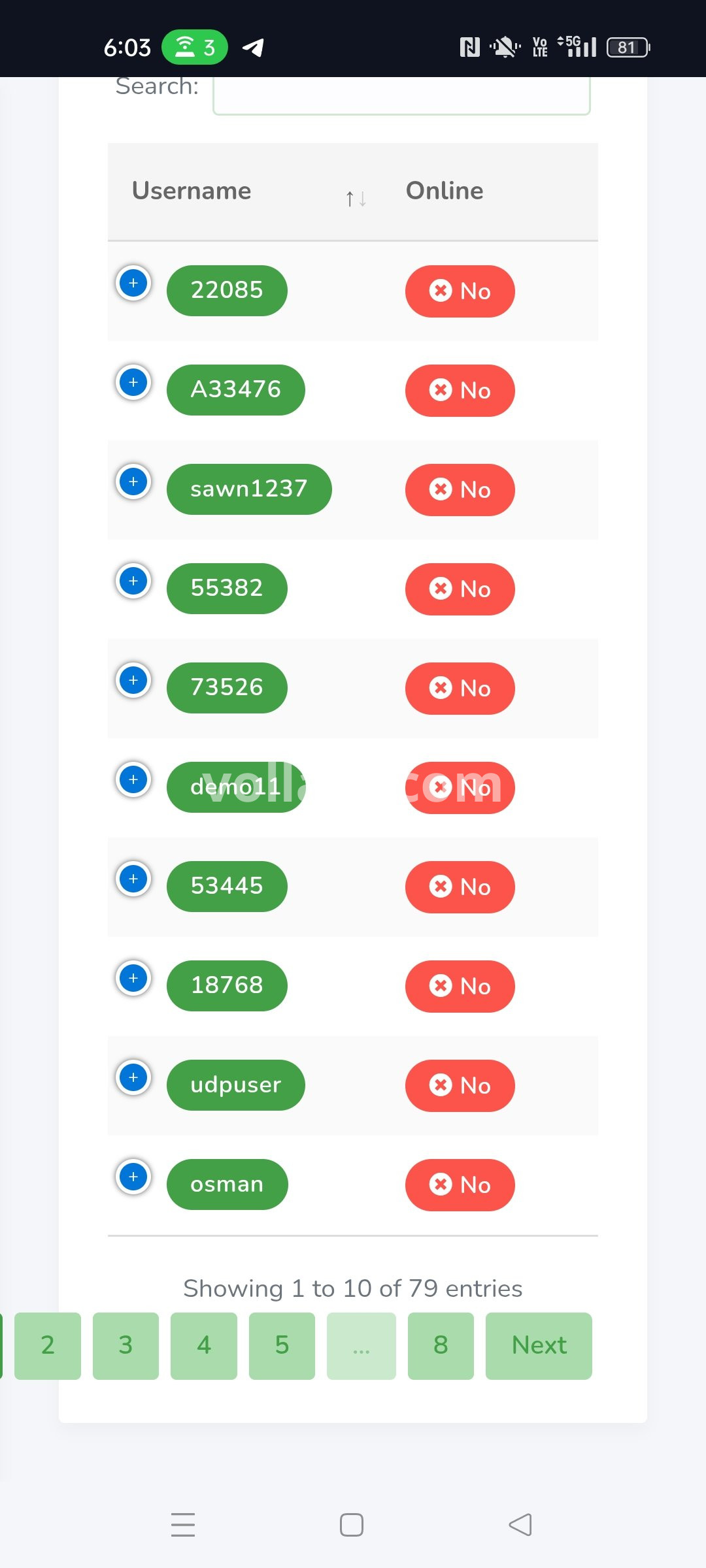Go to pagination page 2
Screen dimensions: 706x1568
pos(48,1346)
